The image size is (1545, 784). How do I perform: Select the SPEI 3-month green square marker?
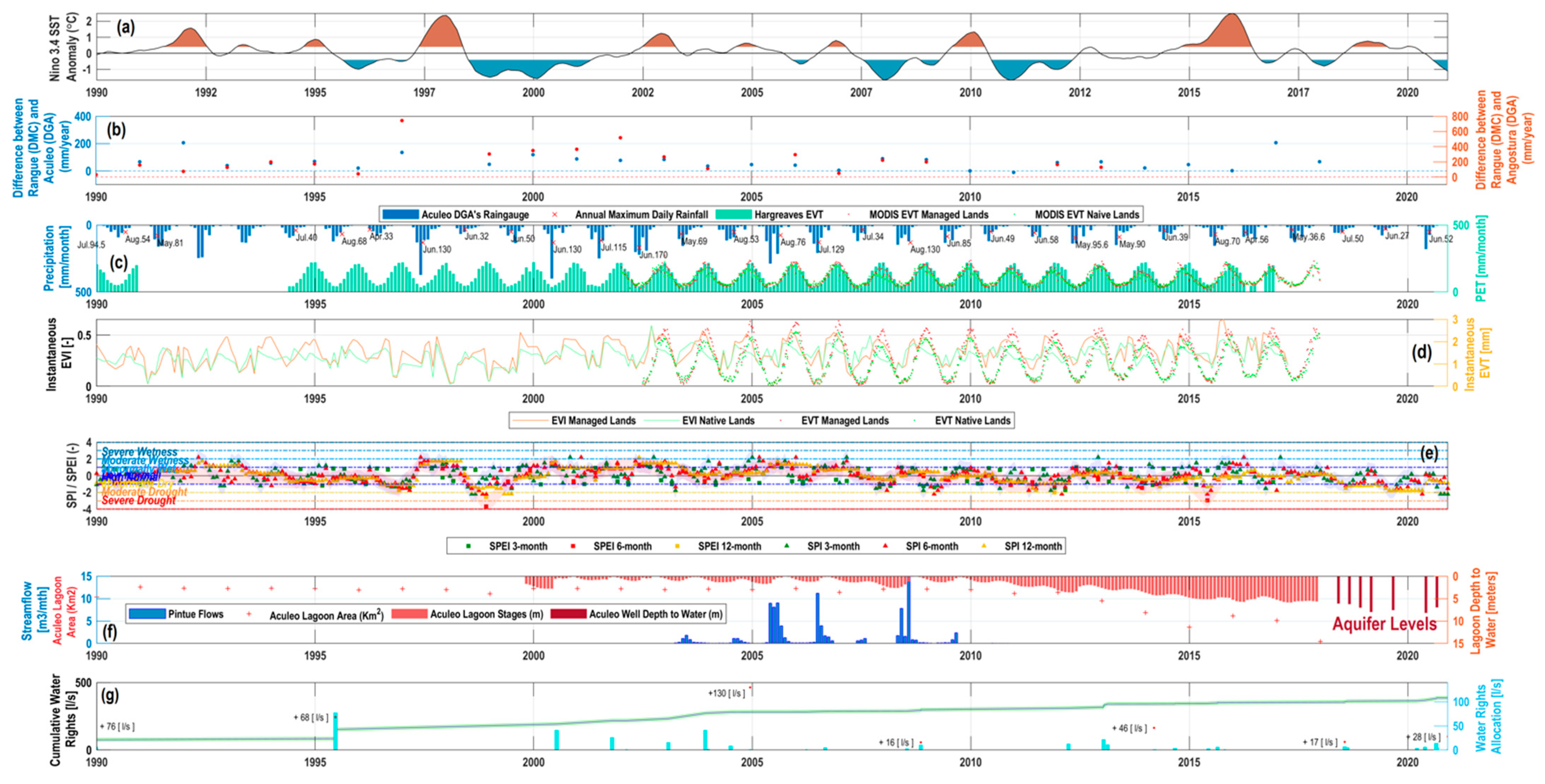pyautogui.click(x=468, y=547)
